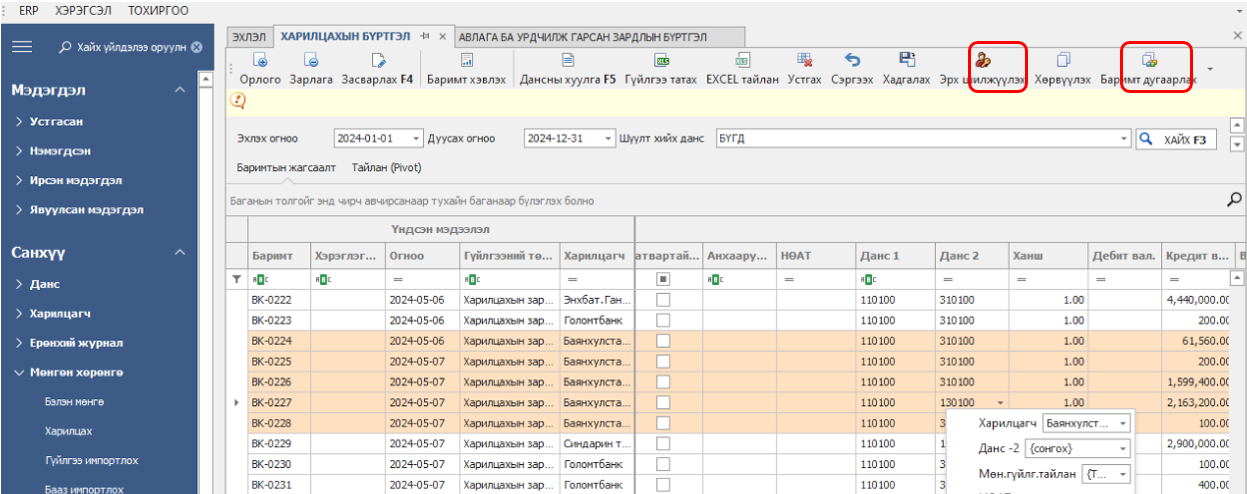Open the Шүүлт хийх данс dropdown
Screen dimensions: 1247x494
(1124, 139)
